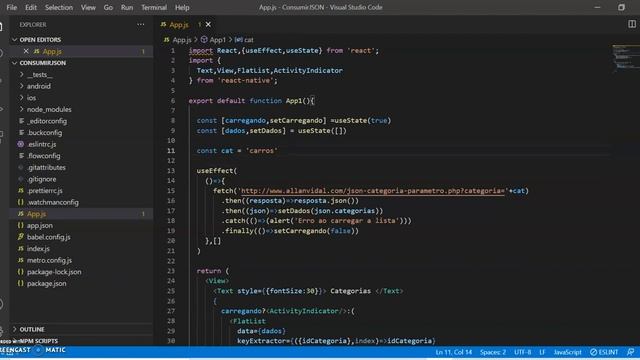Click the cat breadcrumb
Image resolution: width=640 pixels, height=360 pixels.
[249, 40]
